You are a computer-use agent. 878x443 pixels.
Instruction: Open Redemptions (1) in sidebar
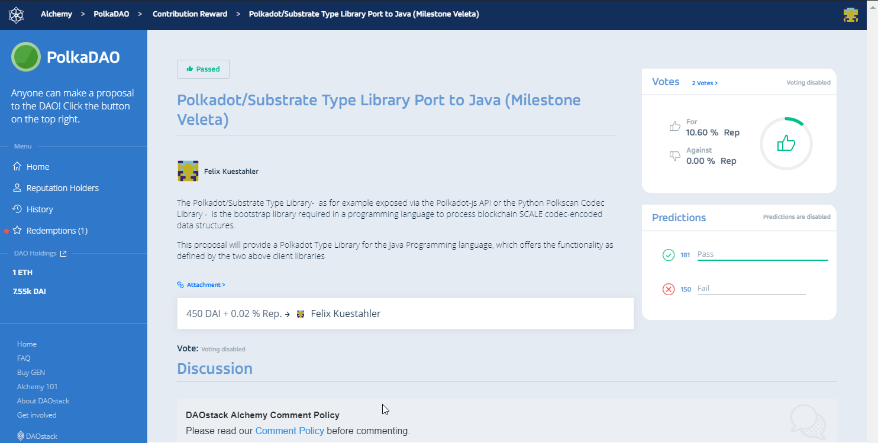point(56,231)
